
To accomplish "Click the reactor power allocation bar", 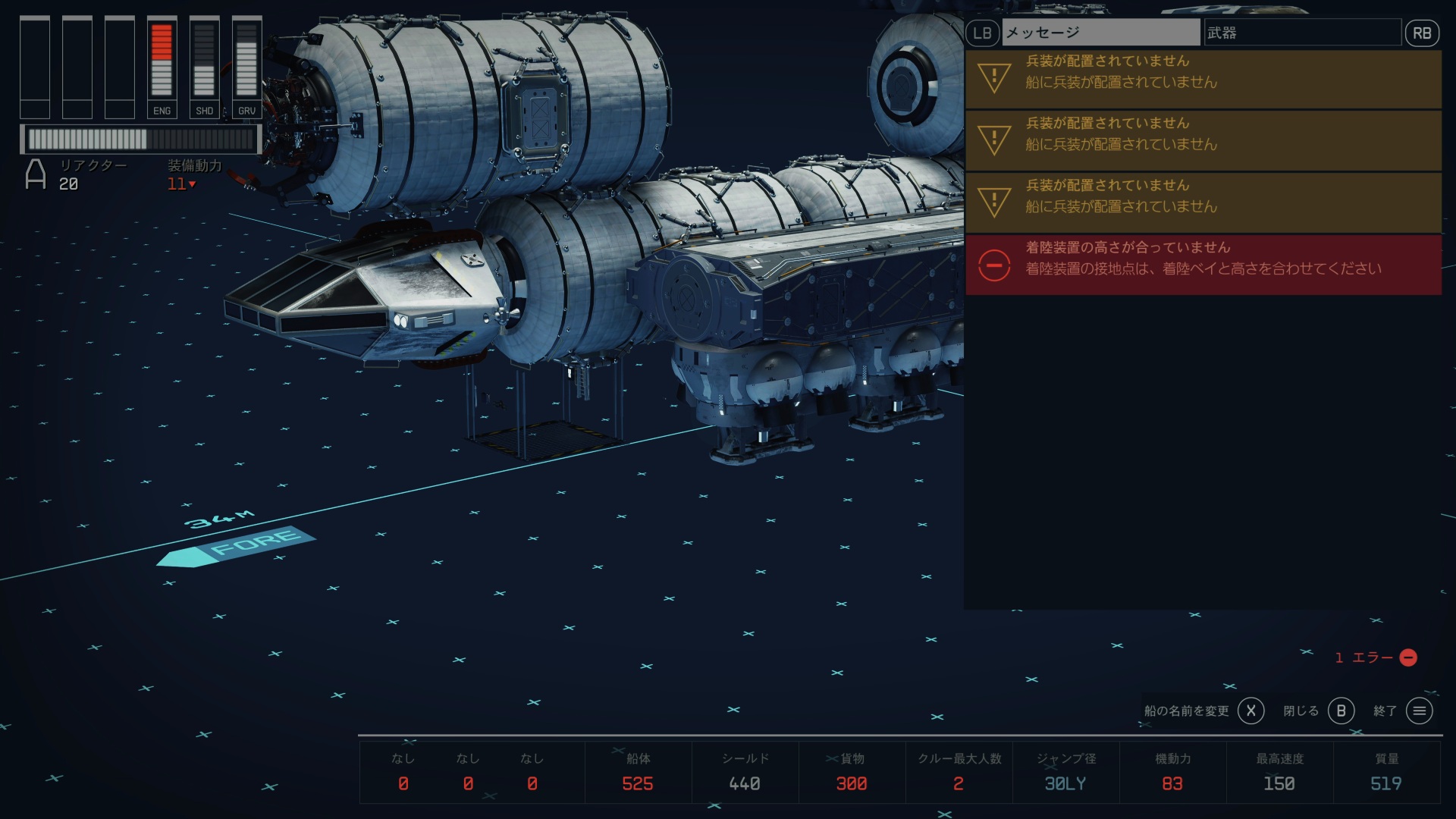I will coord(140,139).
